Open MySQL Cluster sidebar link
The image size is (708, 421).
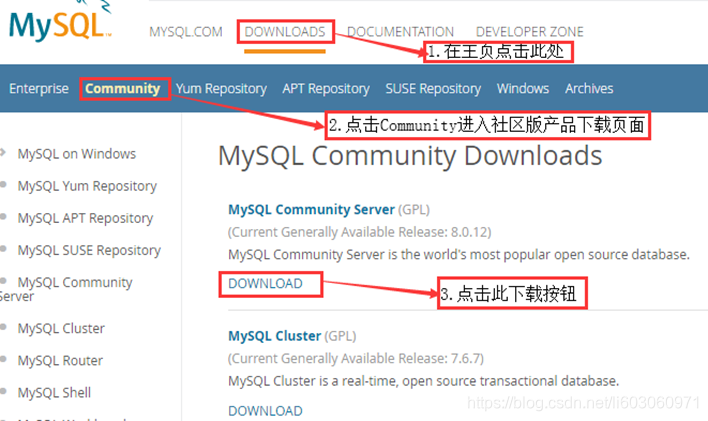pos(61,328)
